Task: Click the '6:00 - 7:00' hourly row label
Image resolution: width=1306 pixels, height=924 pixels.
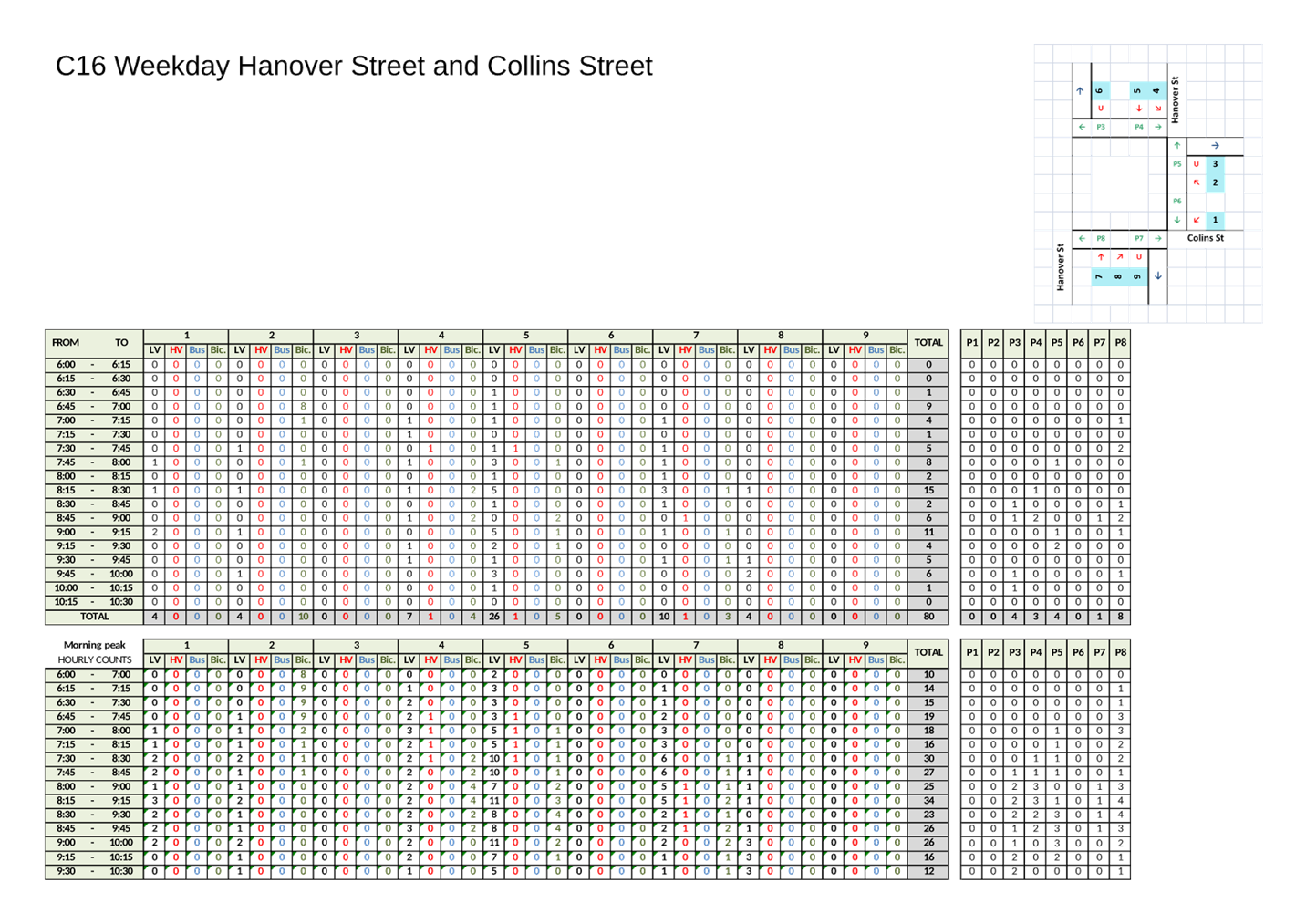Action: (93, 675)
